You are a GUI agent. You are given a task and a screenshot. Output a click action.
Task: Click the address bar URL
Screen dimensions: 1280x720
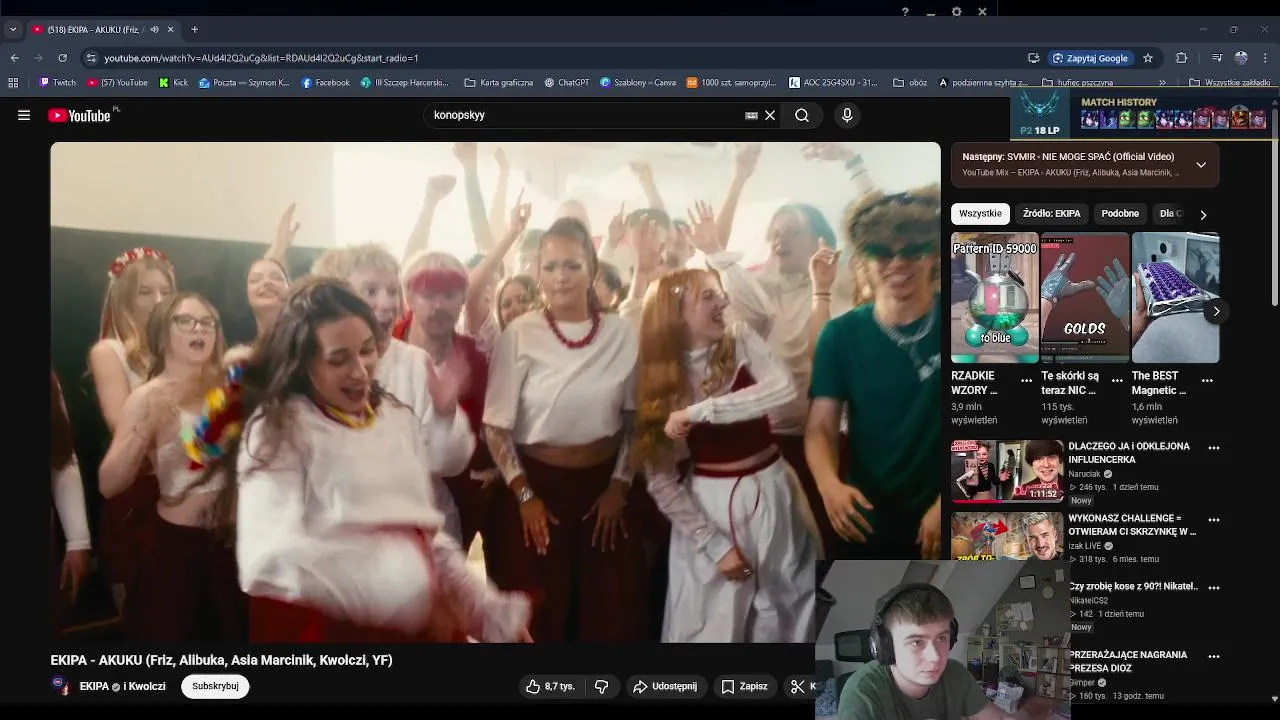pyautogui.click(x=262, y=58)
